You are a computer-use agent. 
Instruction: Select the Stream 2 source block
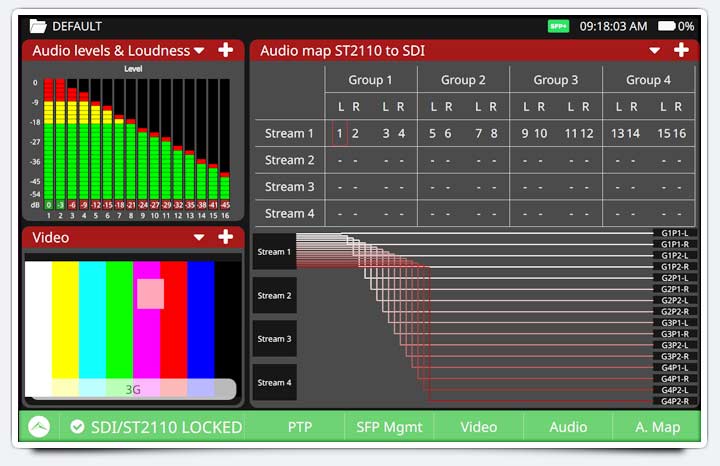274,295
